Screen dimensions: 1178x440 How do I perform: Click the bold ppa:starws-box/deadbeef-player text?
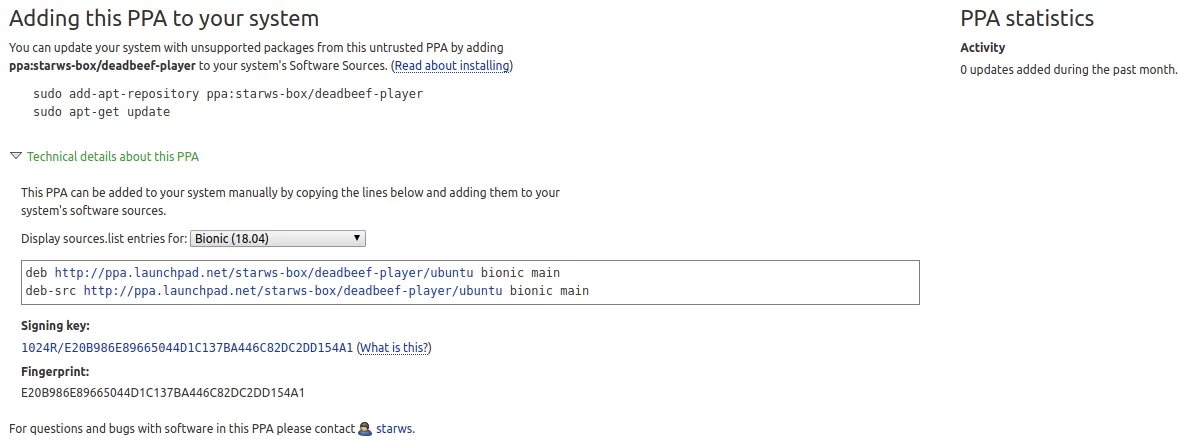click(x=102, y=65)
